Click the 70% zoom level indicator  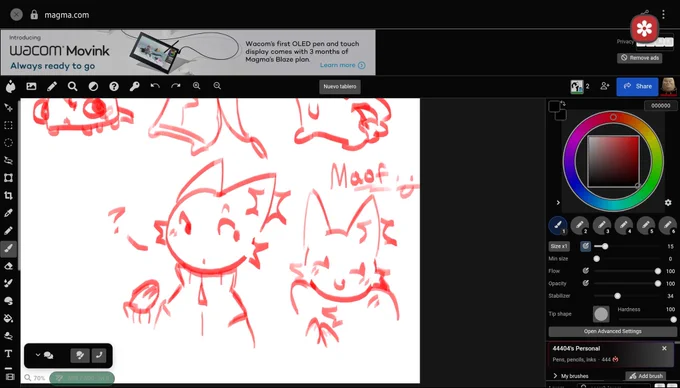[x=36, y=378]
